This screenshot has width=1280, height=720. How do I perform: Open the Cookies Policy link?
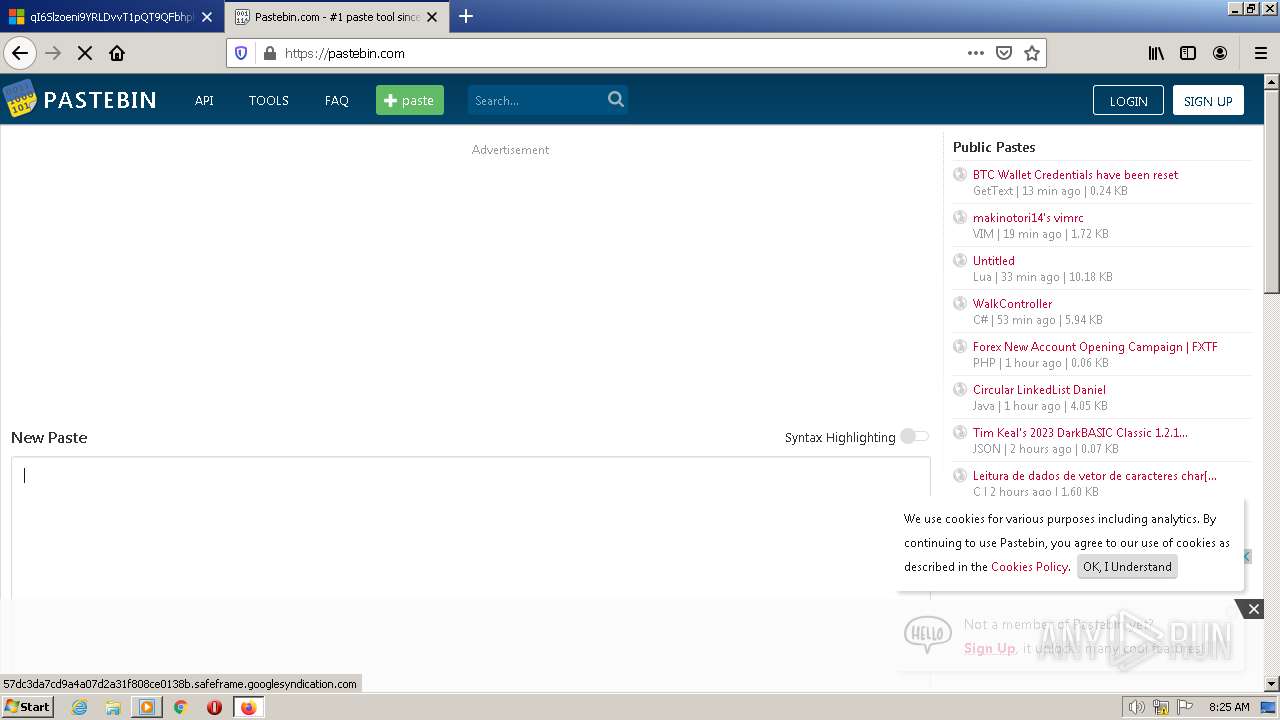[x=1029, y=566]
